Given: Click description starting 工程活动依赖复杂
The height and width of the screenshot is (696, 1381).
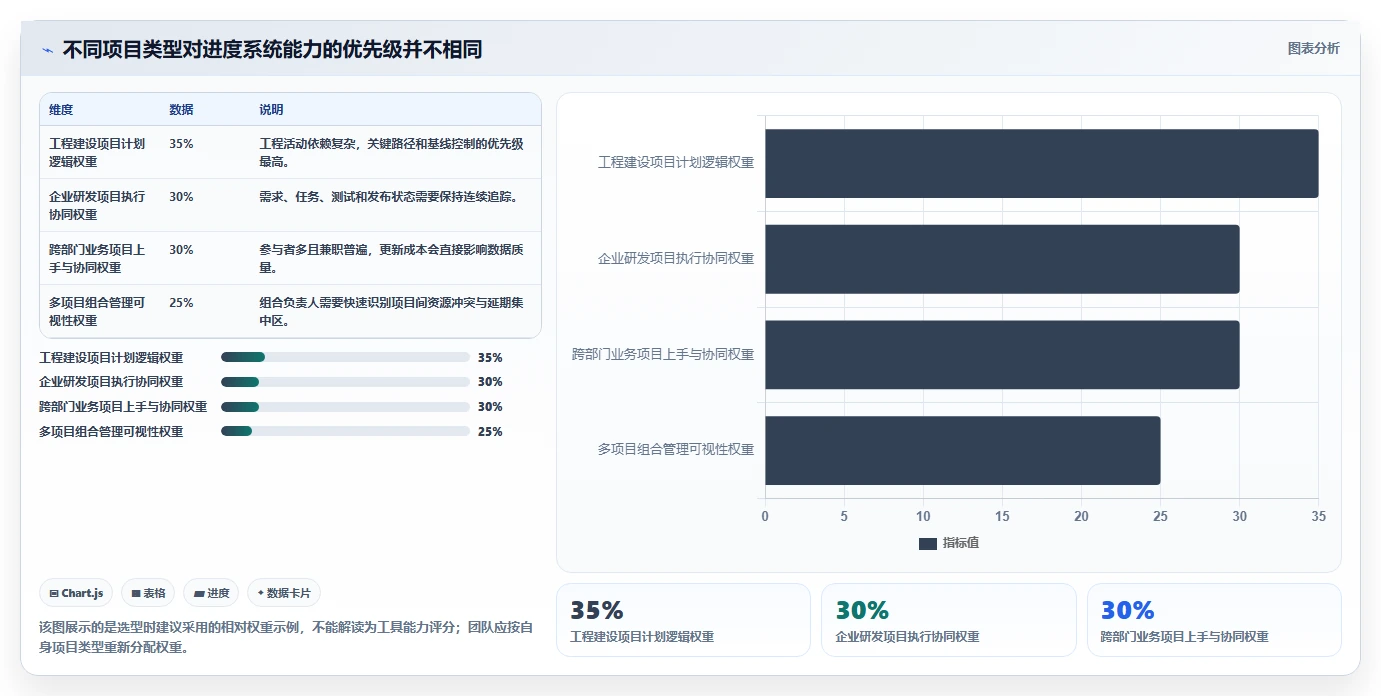Looking at the screenshot, I should tap(391, 152).
